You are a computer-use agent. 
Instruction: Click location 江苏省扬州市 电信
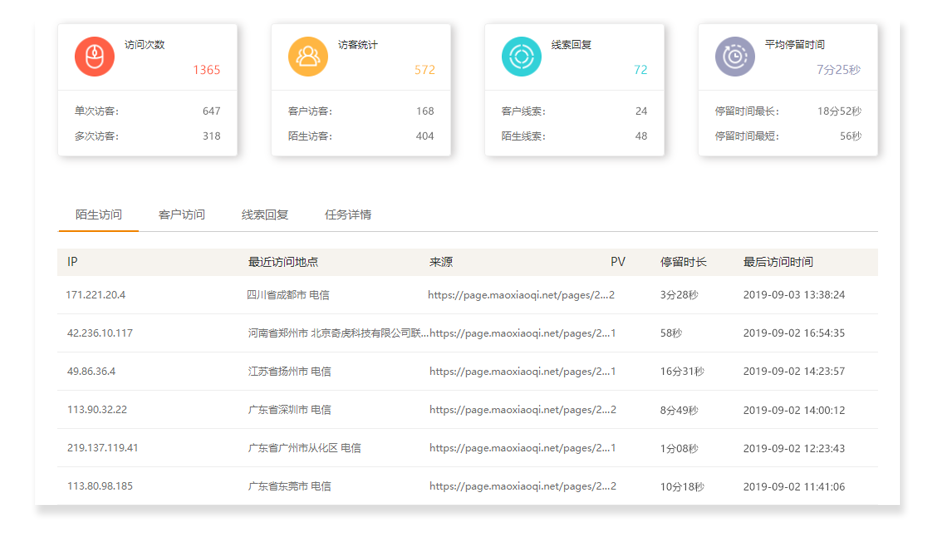[289, 371]
